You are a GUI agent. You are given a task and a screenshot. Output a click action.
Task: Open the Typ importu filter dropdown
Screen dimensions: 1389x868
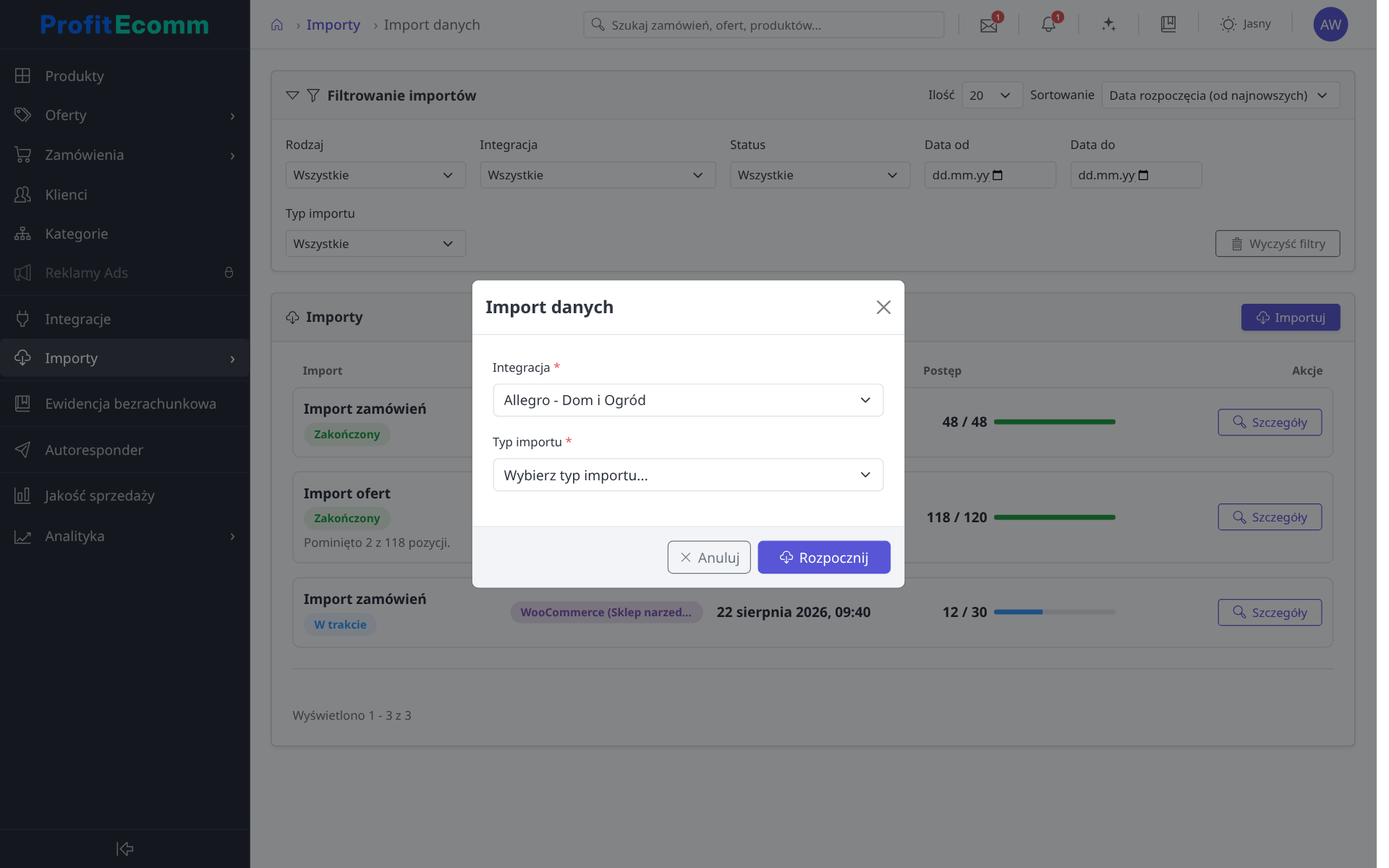(375, 244)
